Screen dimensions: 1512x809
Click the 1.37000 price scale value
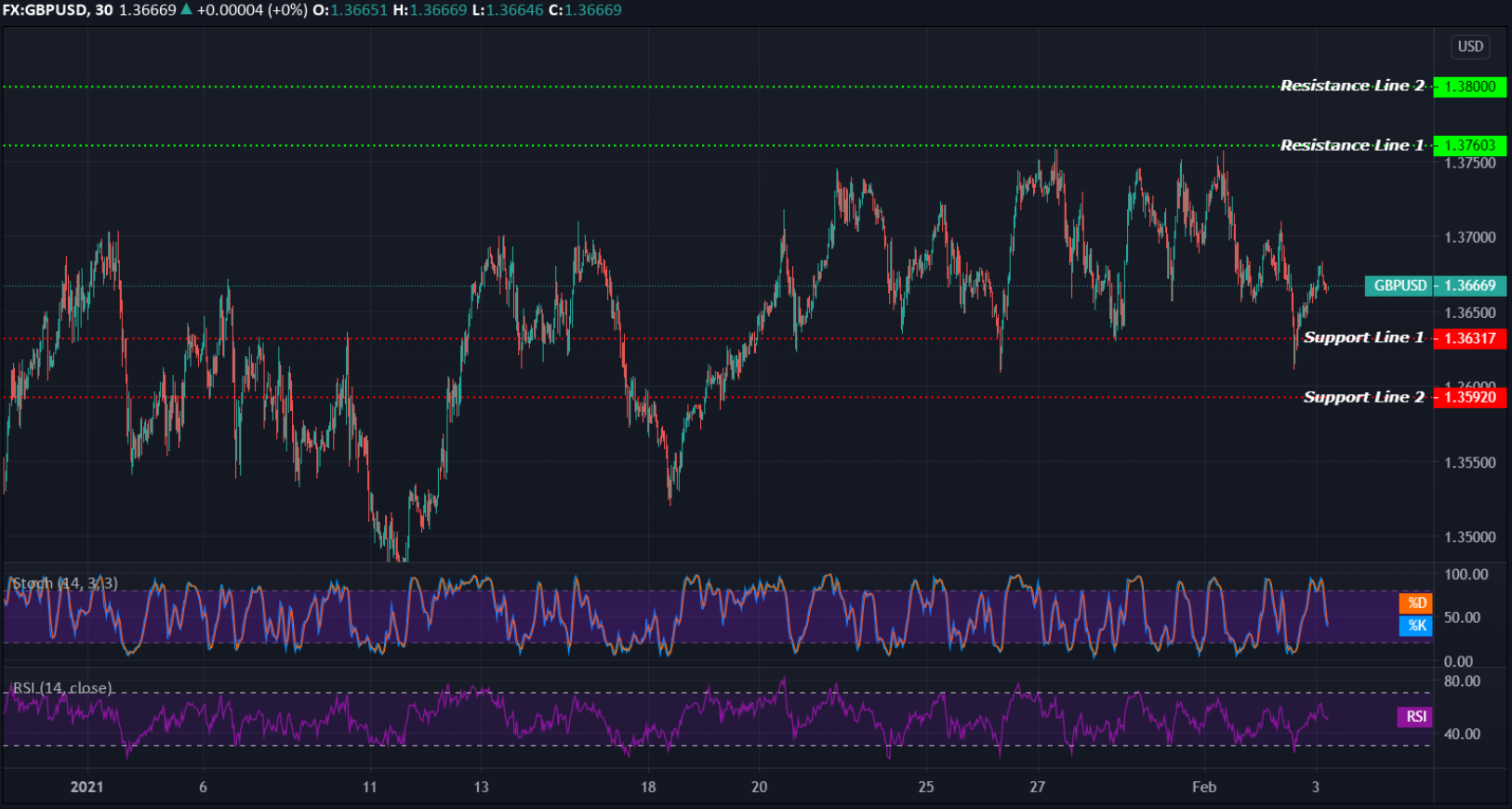click(1470, 237)
